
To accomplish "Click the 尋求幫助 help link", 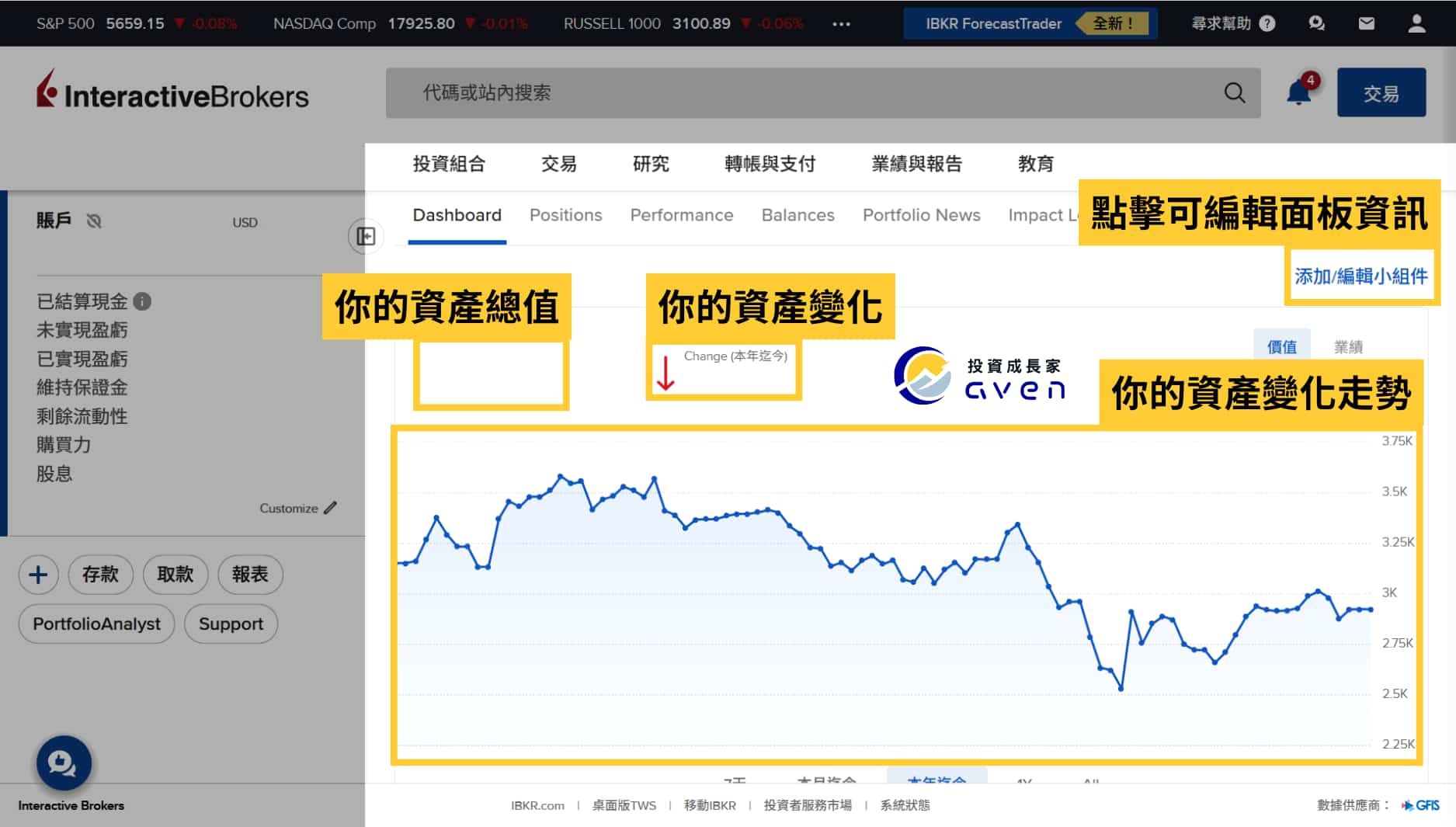I will click(1221, 23).
